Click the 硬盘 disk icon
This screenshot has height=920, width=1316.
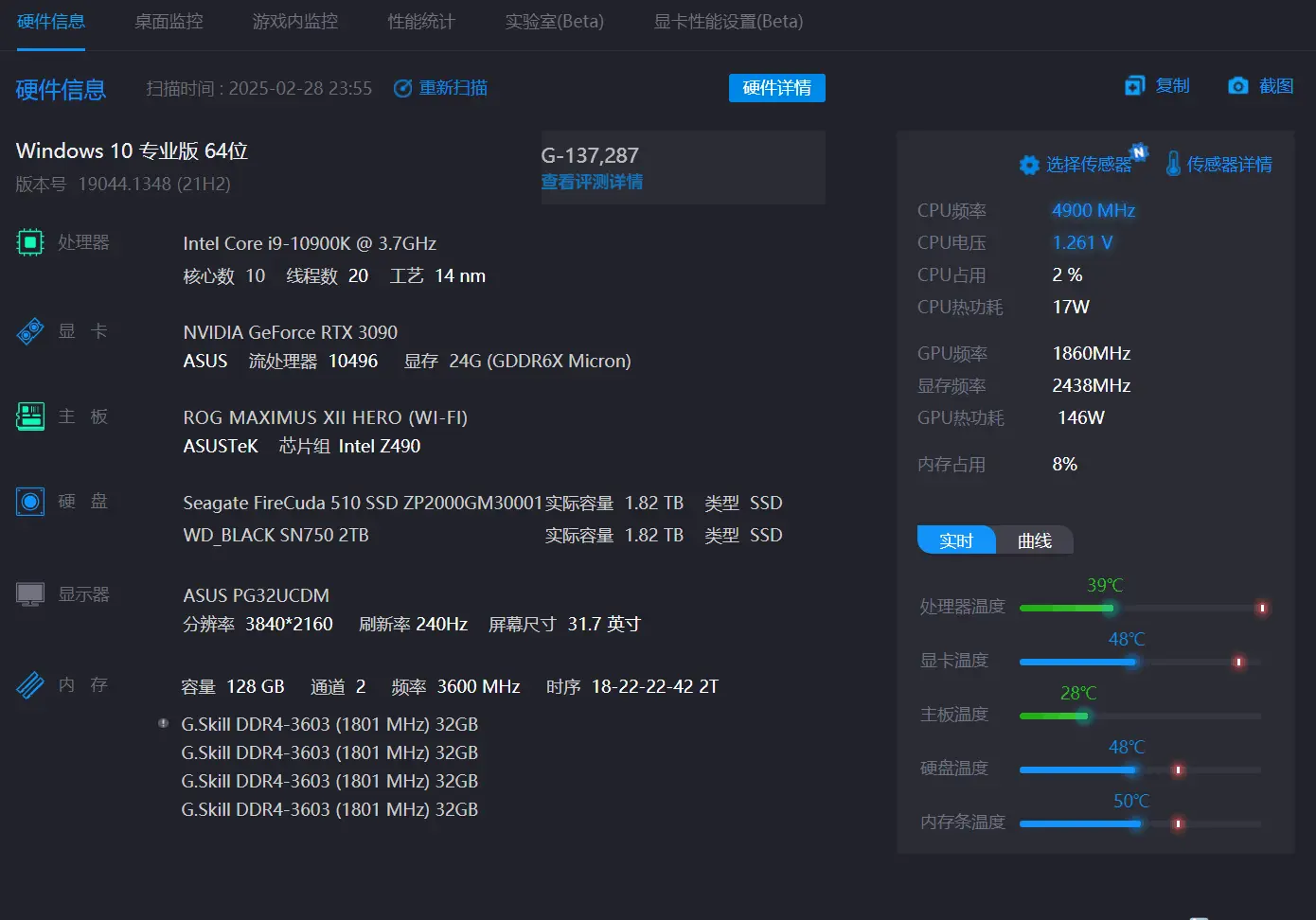coord(30,502)
